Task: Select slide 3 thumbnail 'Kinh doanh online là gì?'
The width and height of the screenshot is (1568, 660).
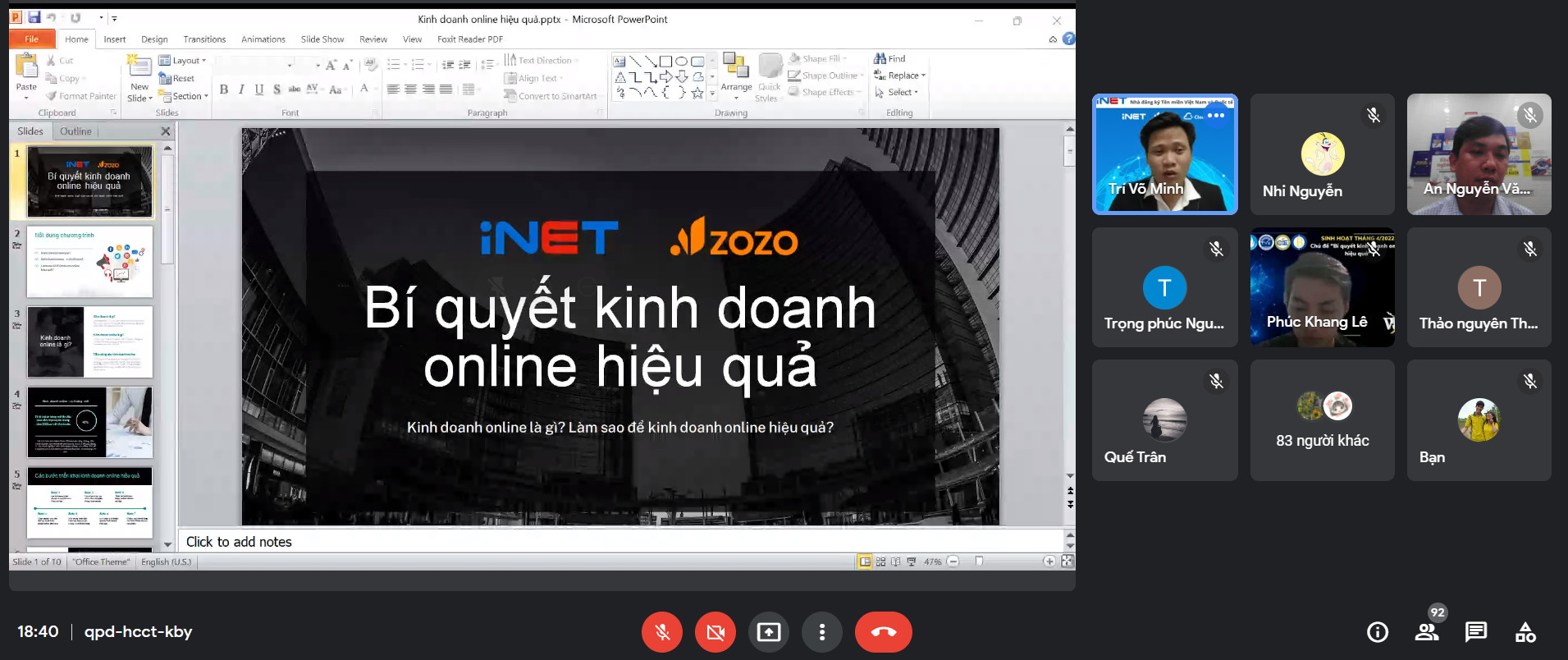Action: point(90,341)
